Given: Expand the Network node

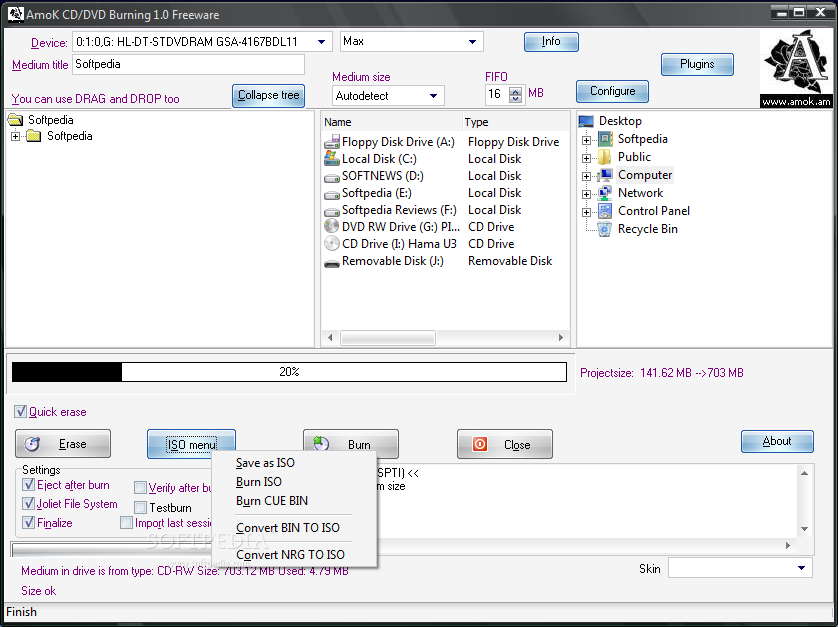Looking at the screenshot, I should 586,194.
